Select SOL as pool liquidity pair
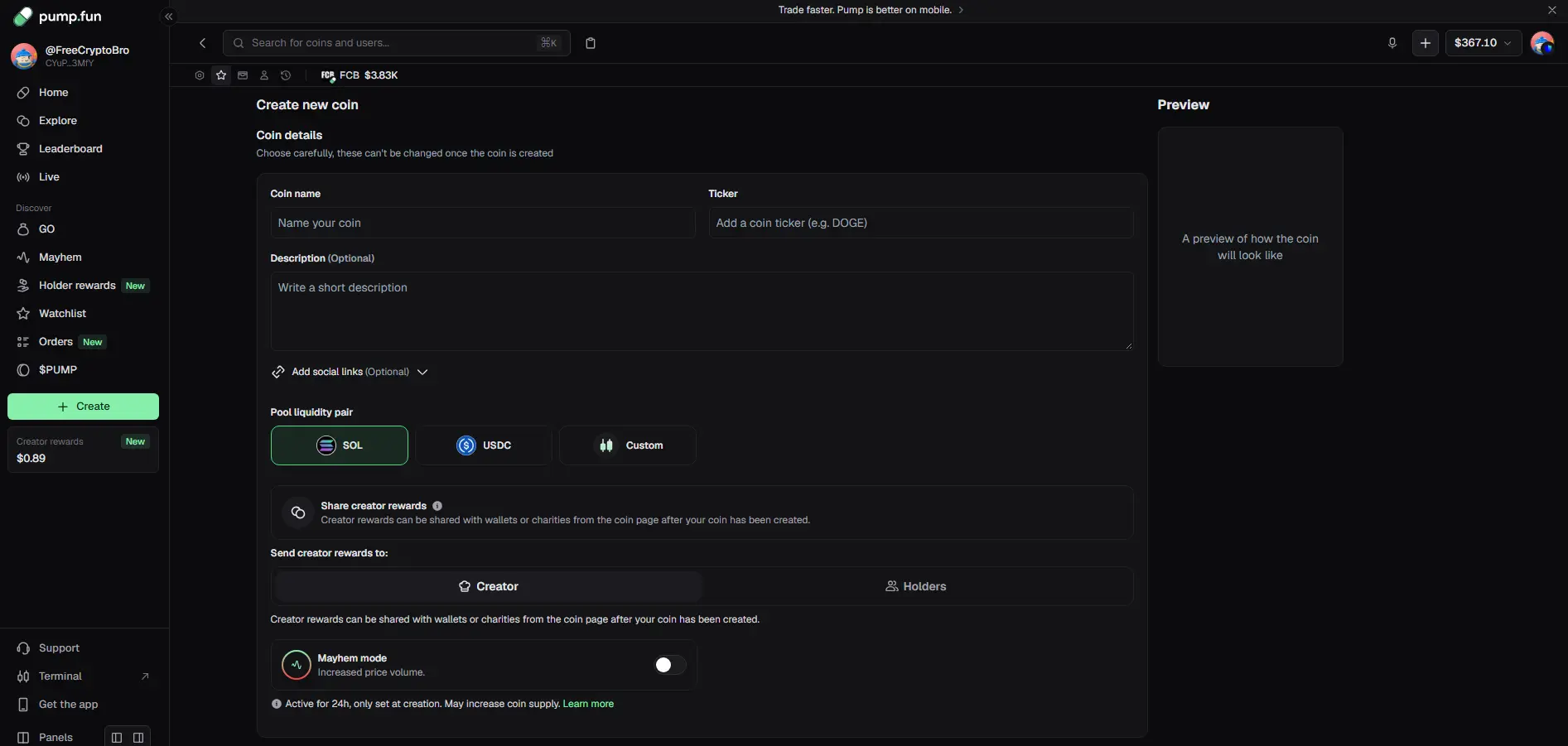This screenshot has width=1568, height=746. [340, 445]
